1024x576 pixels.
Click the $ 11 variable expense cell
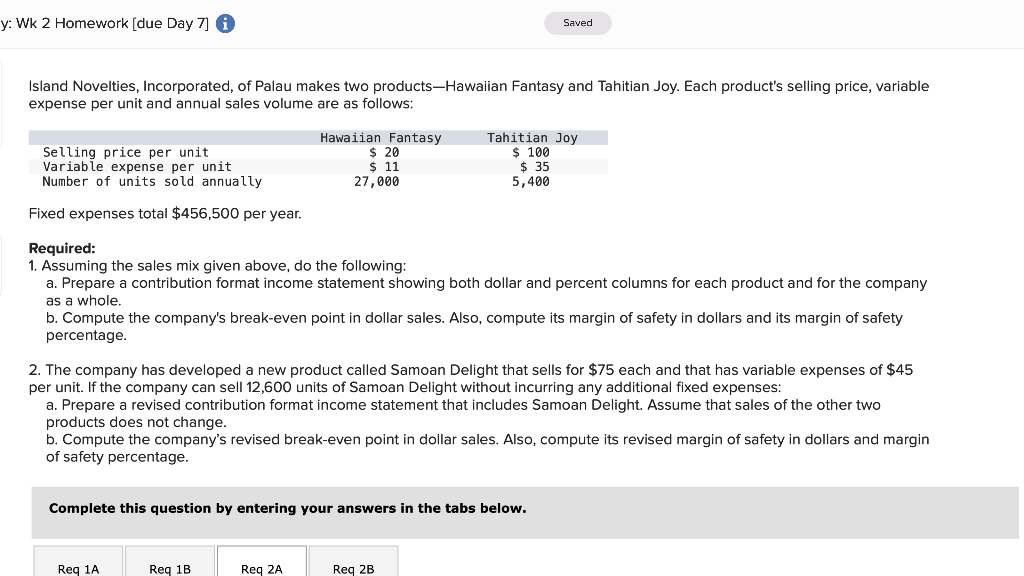[384, 167]
